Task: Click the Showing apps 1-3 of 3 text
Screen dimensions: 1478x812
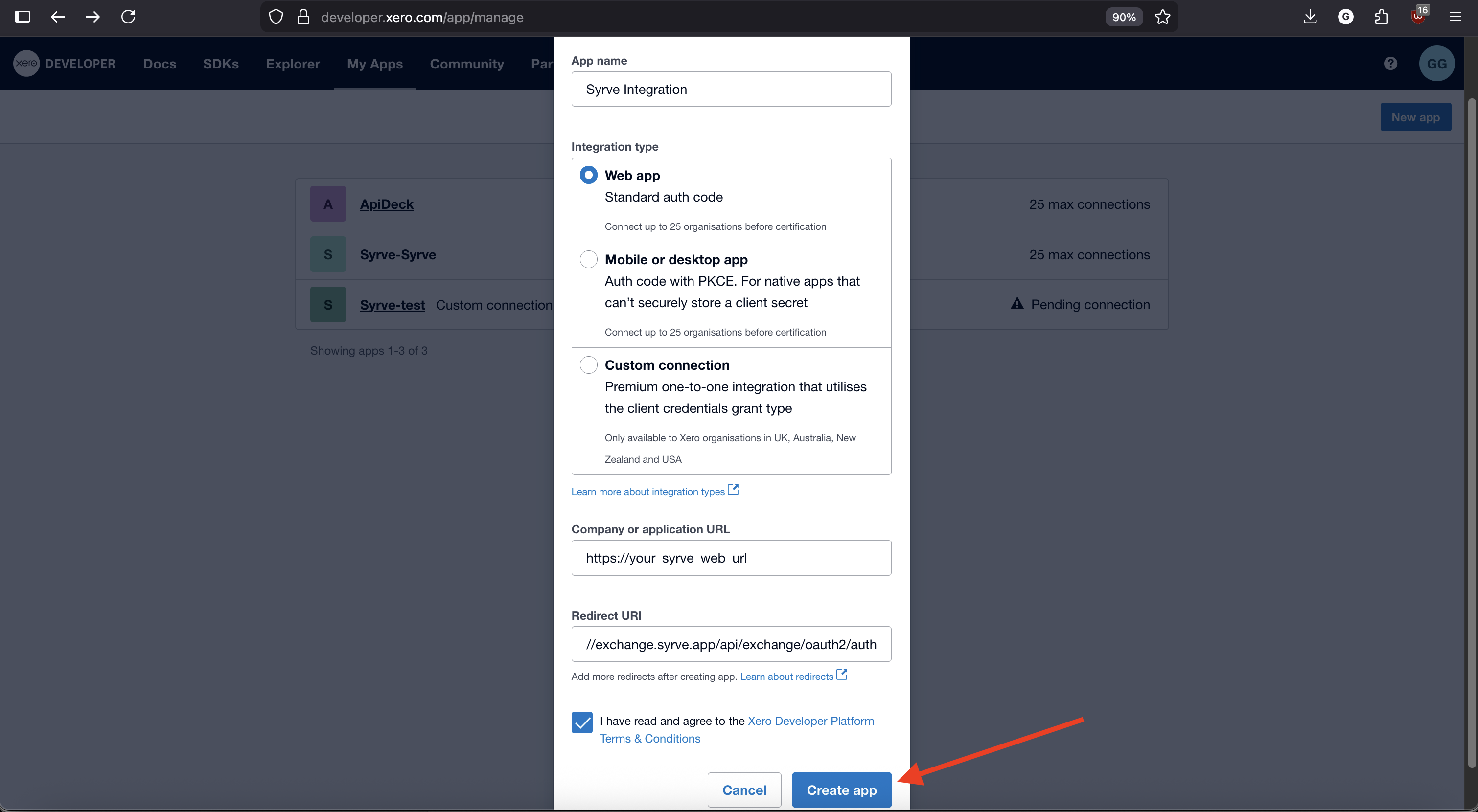Action: click(x=369, y=350)
